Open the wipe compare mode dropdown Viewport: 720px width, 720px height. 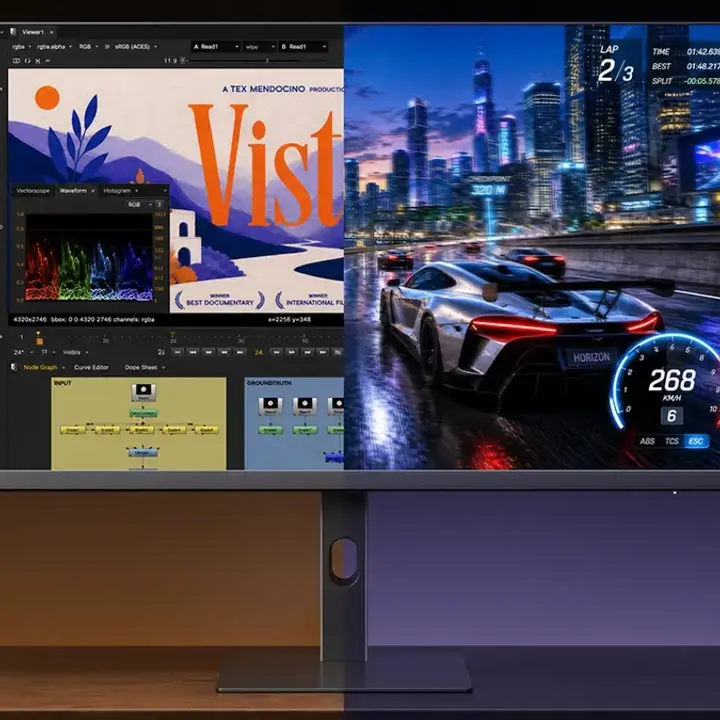pyautogui.click(x=260, y=46)
